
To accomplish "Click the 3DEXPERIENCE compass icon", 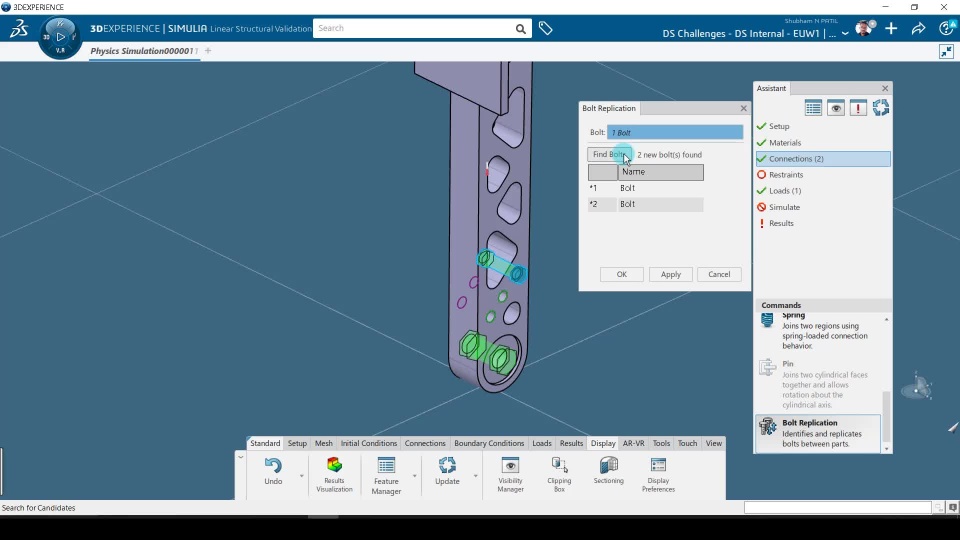I will (60, 37).
